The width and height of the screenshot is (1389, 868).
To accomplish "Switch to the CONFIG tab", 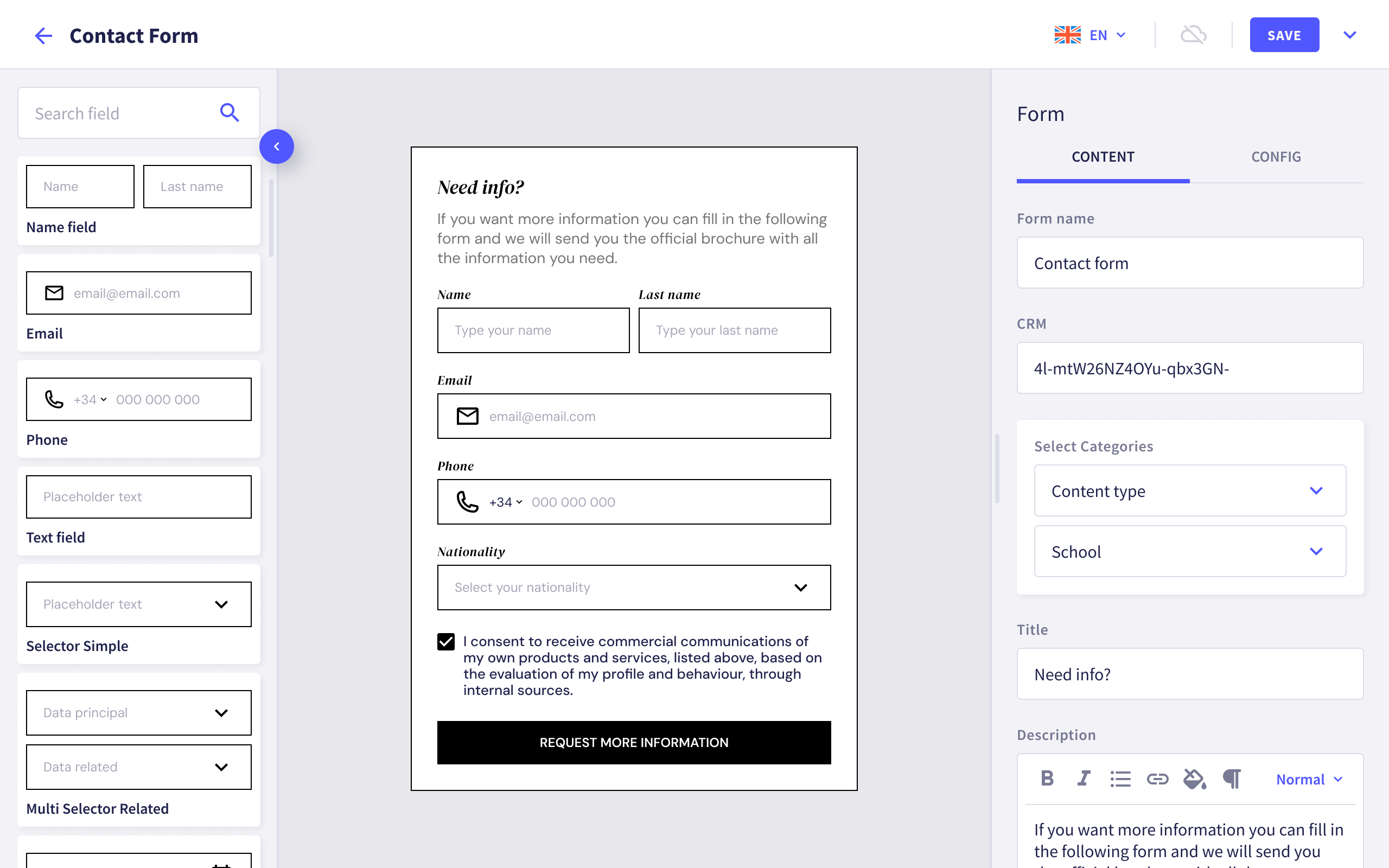I will pyautogui.click(x=1276, y=156).
